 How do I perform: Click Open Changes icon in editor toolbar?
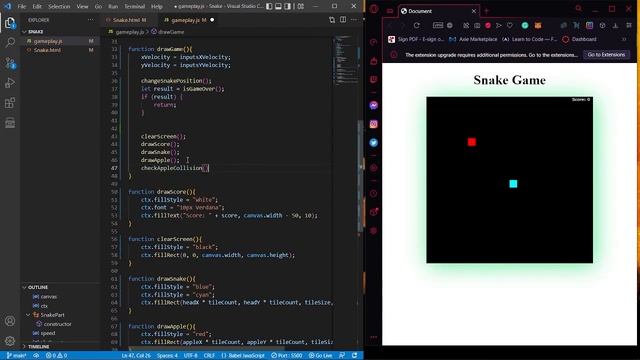click(332, 20)
